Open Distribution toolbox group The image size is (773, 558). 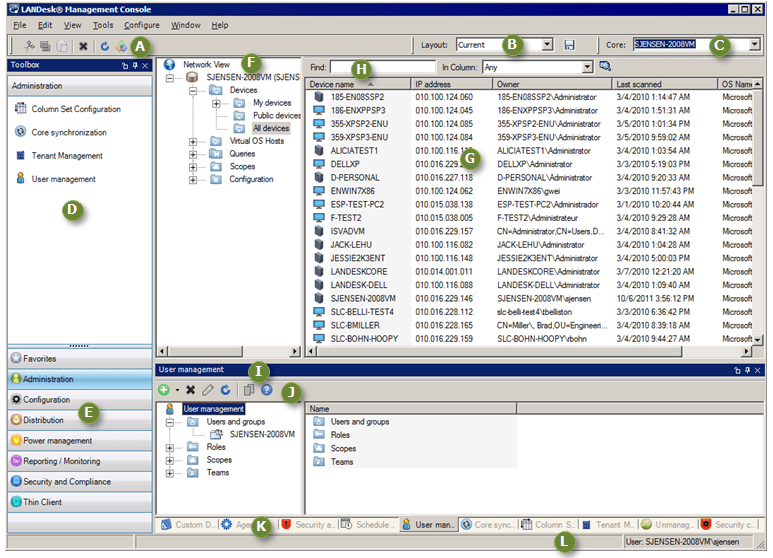80,420
